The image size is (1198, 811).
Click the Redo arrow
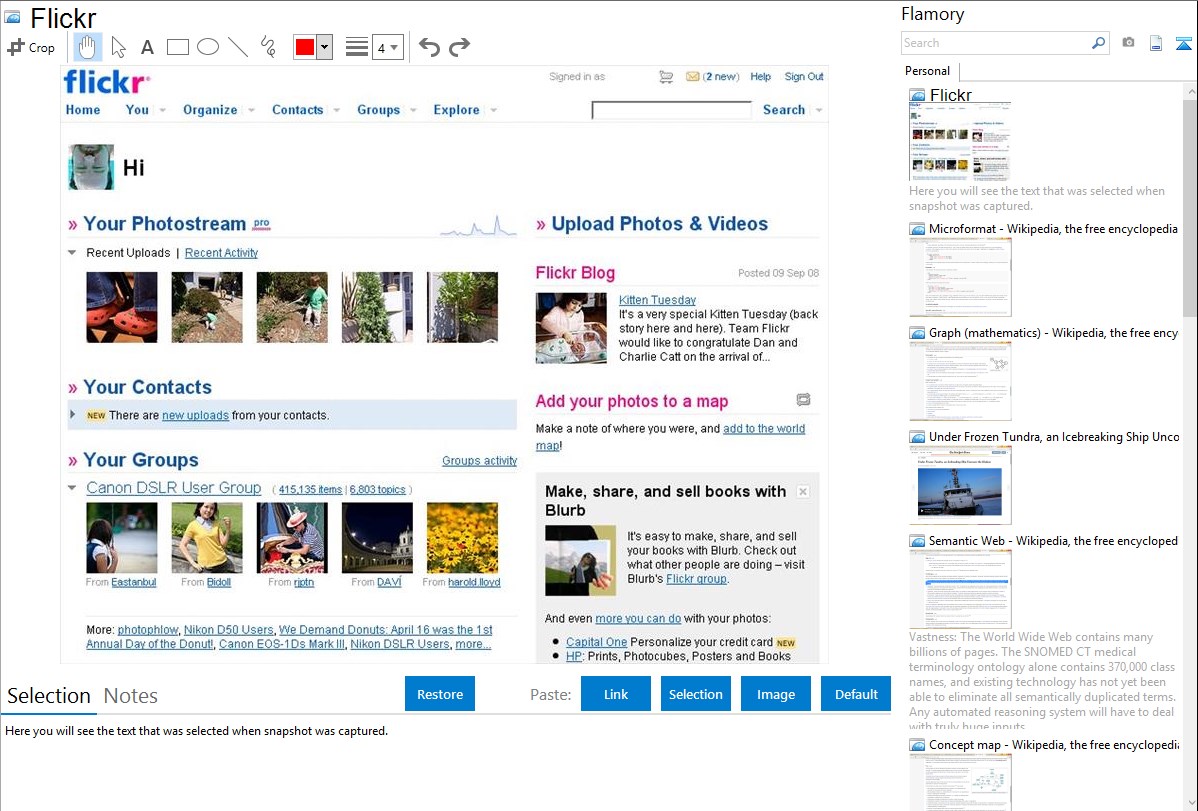point(459,47)
